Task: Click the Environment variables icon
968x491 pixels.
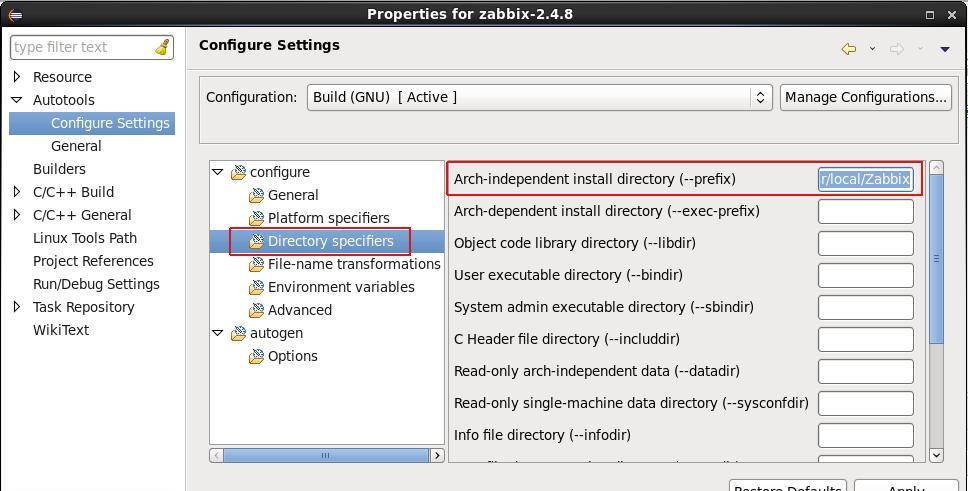Action: 256,287
